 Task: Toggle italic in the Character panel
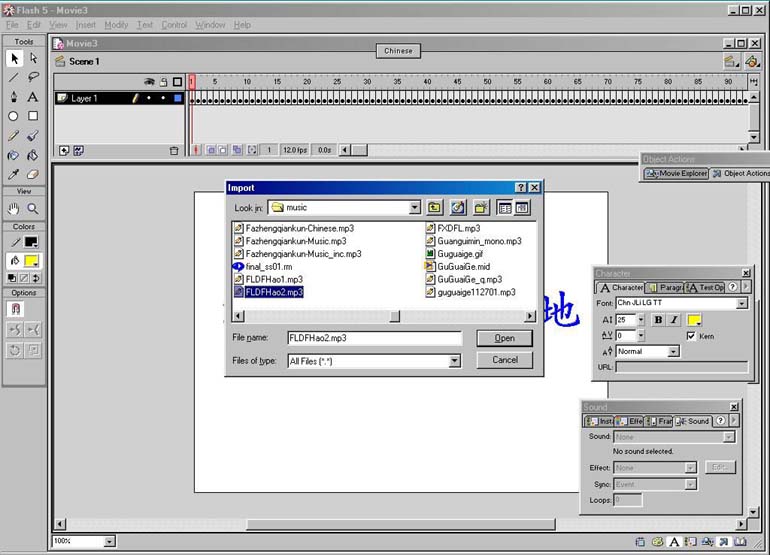click(673, 320)
